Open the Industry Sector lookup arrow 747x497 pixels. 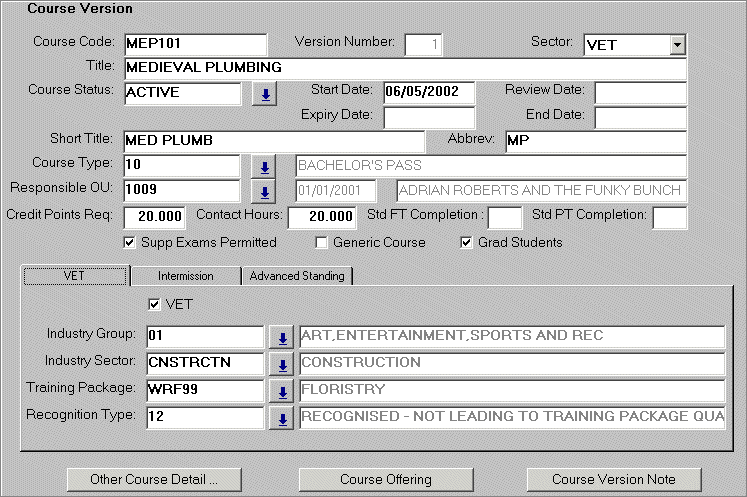click(282, 363)
